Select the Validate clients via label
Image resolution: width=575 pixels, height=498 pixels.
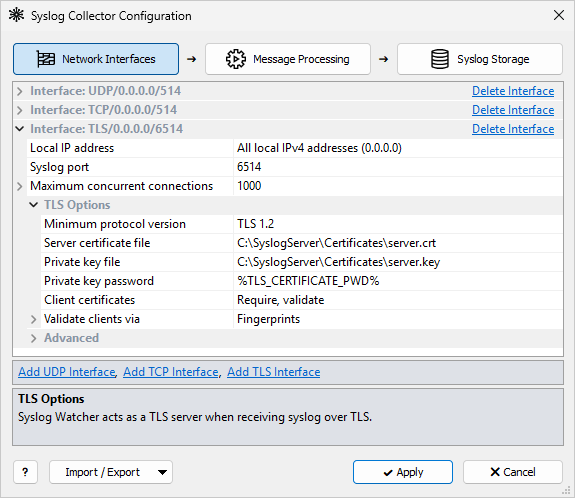point(92,319)
